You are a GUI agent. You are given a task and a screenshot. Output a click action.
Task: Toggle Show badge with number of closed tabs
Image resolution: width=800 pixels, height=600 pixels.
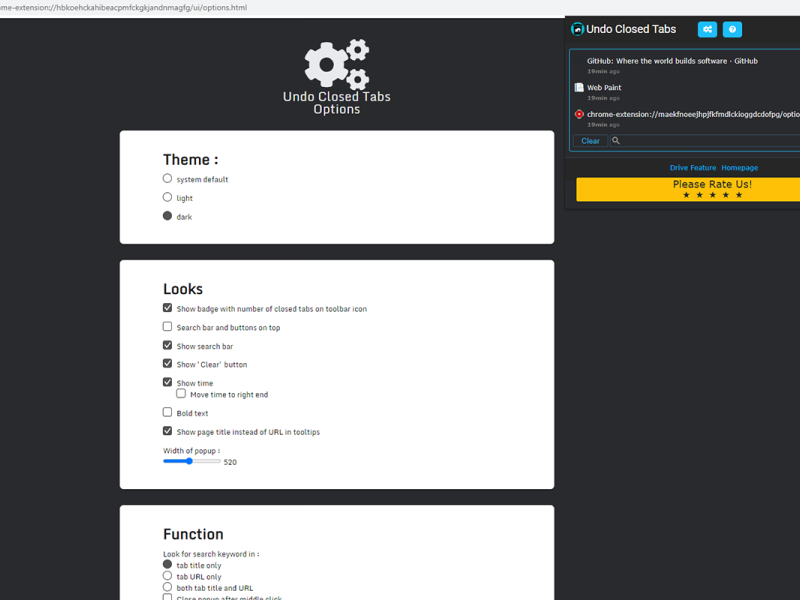click(167, 308)
